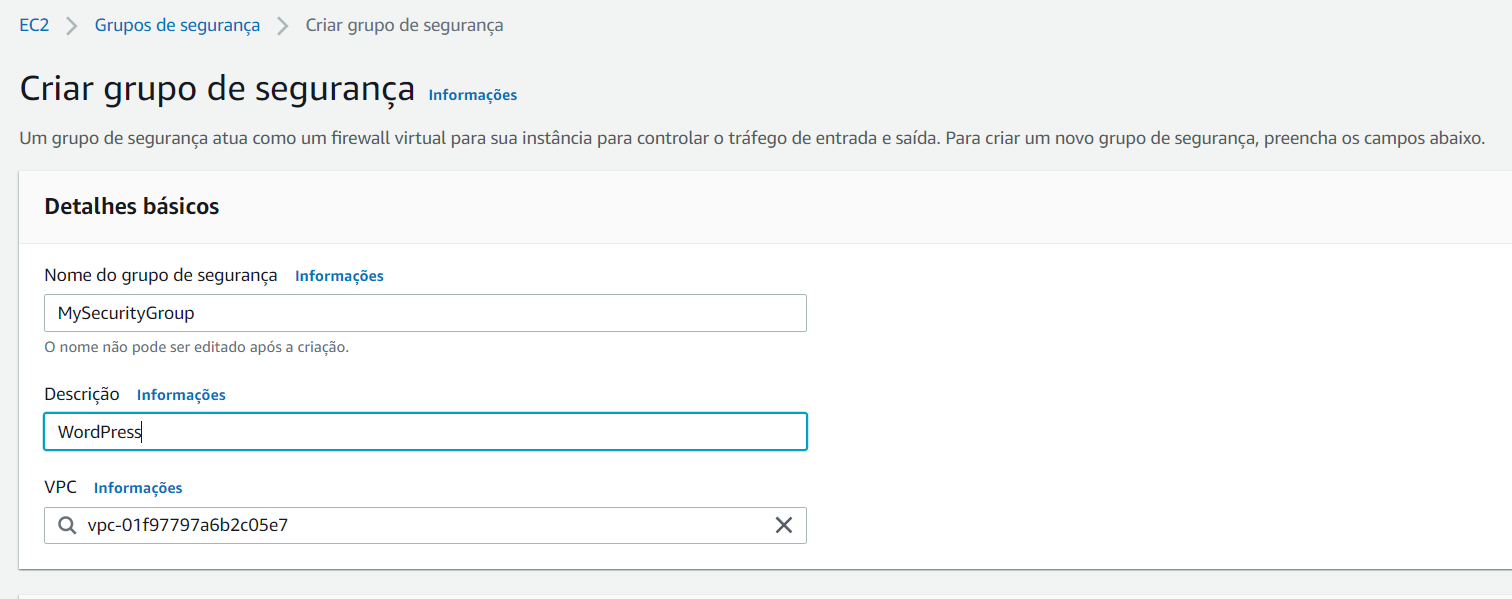Open Informações for Nome do grupo de segurança
The height and width of the screenshot is (599, 1512).
click(x=339, y=275)
